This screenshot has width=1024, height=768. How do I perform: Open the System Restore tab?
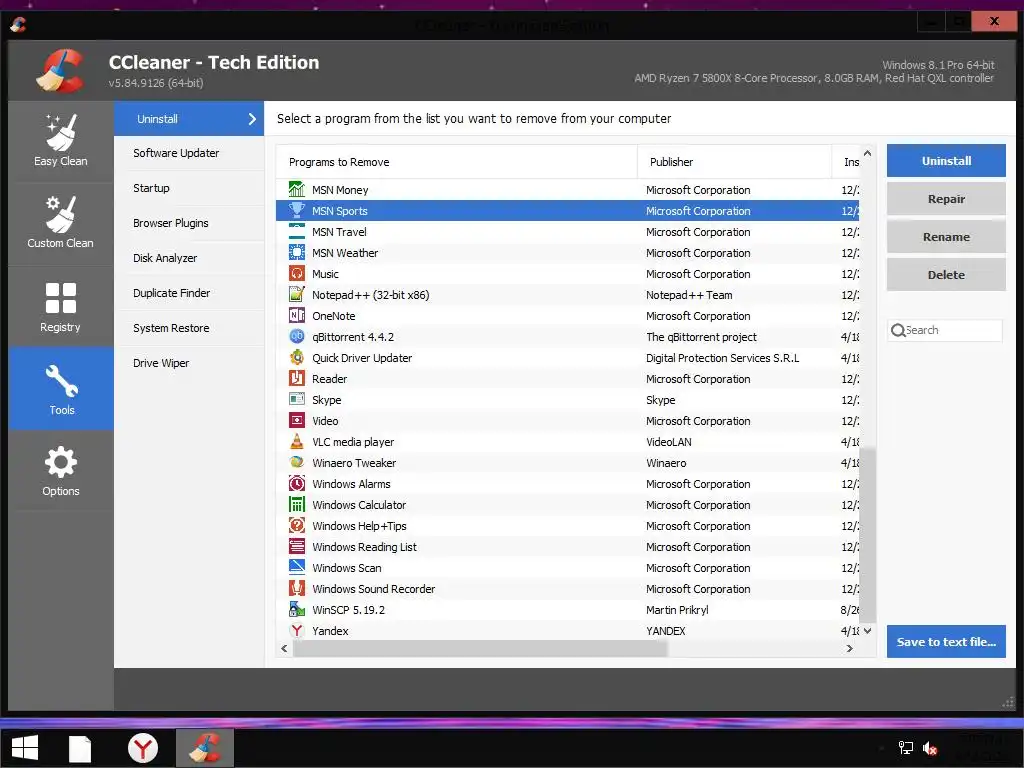(189, 328)
